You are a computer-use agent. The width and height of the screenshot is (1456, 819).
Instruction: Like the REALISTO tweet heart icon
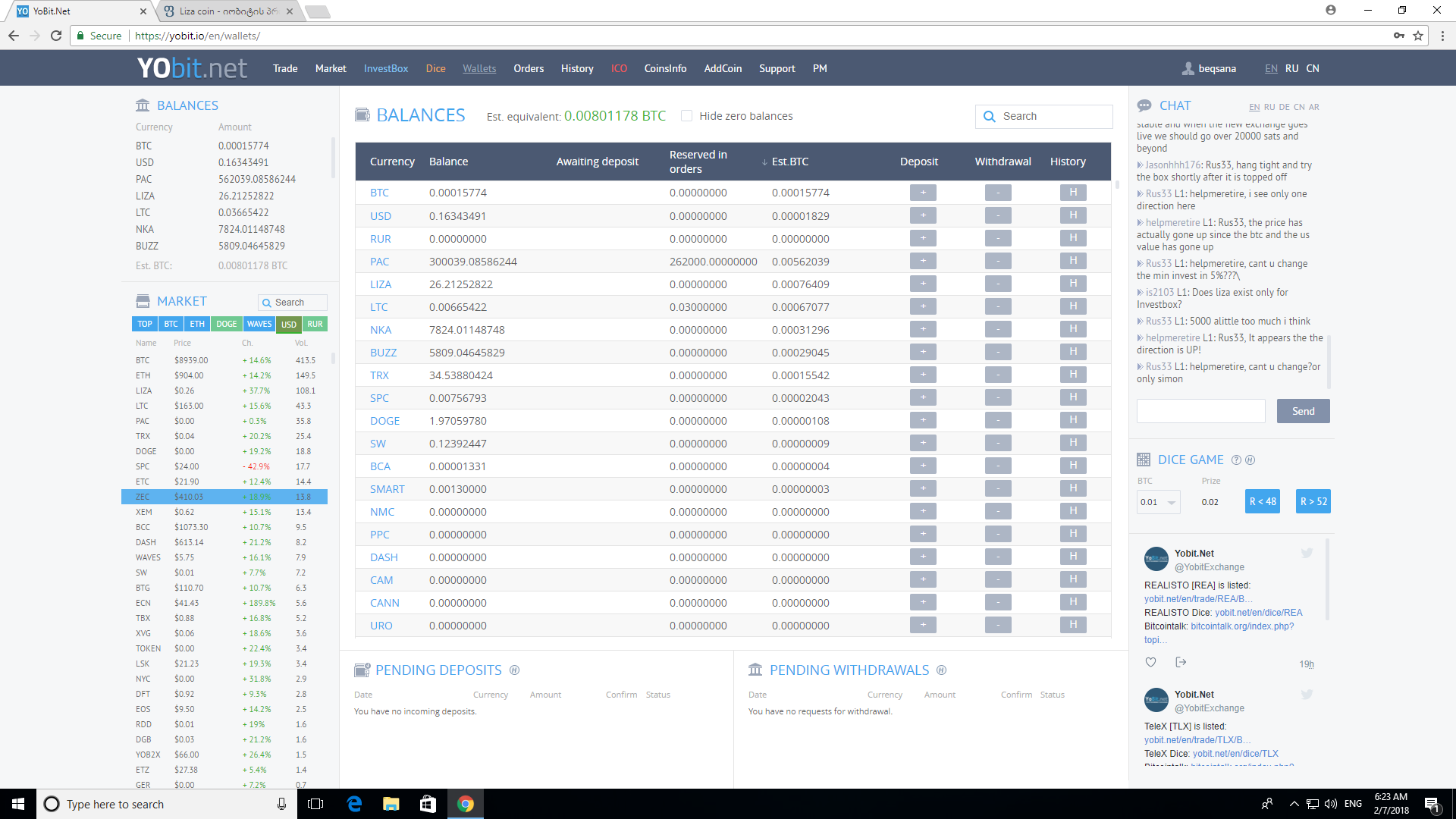(1150, 662)
